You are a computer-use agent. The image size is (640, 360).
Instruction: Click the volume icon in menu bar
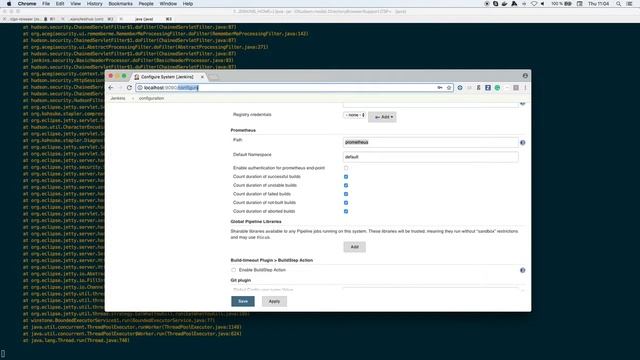[543, 4]
